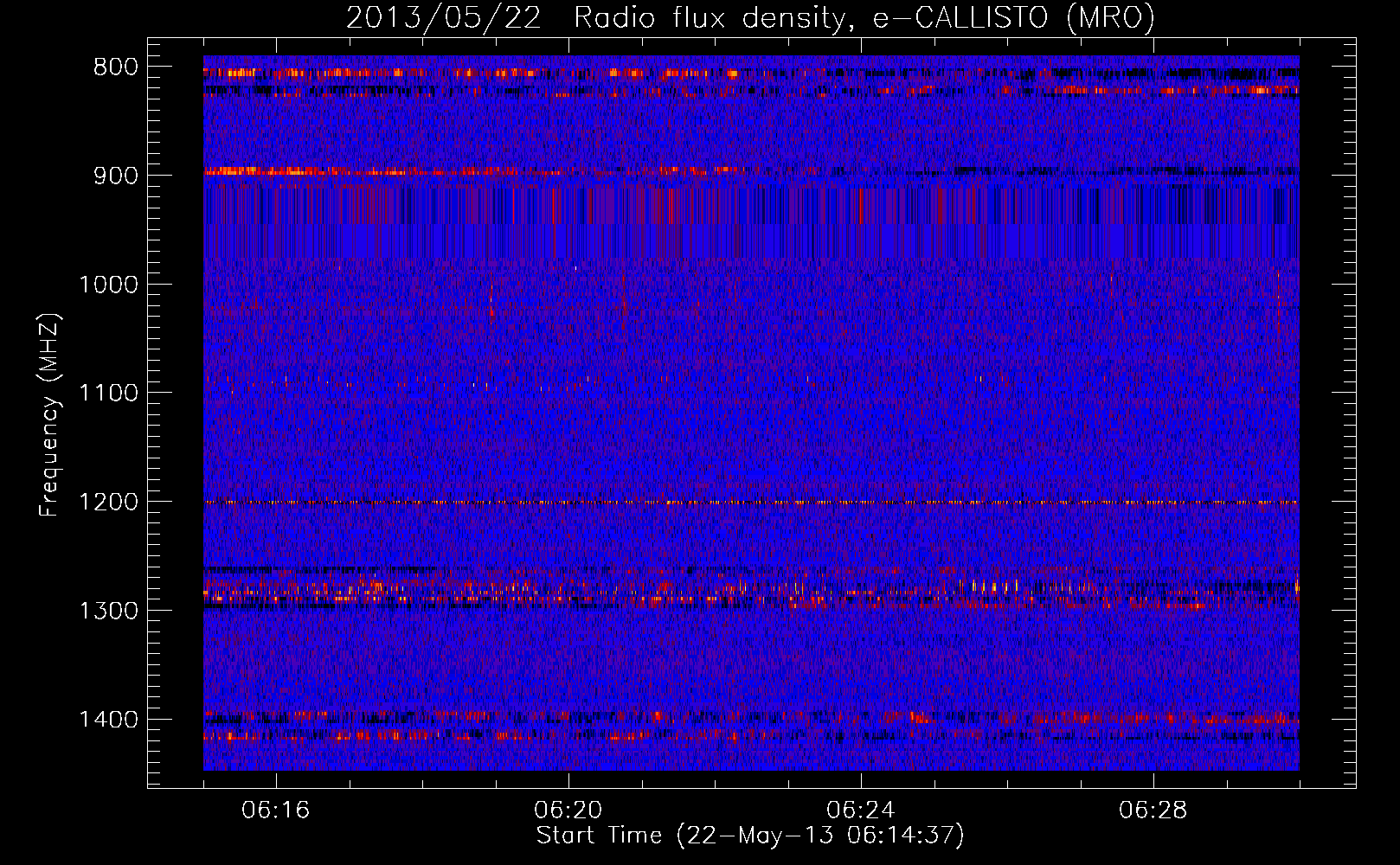This screenshot has width=1400, height=865.
Task: Click the 800 frequency tick label
Action: pos(116,67)
